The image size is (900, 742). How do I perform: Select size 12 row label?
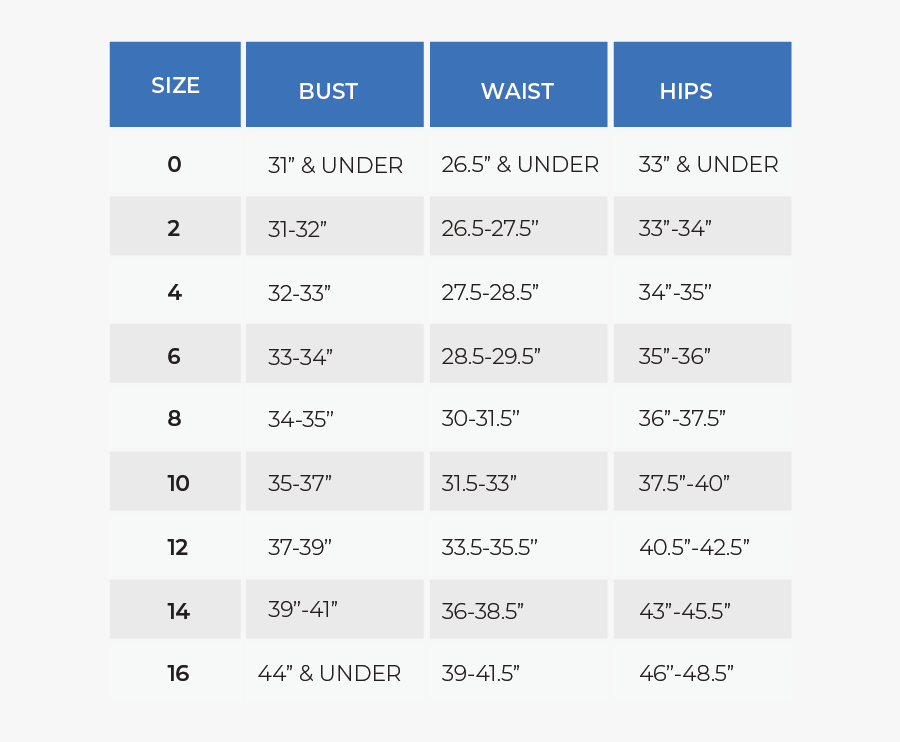tap(178, 547)
